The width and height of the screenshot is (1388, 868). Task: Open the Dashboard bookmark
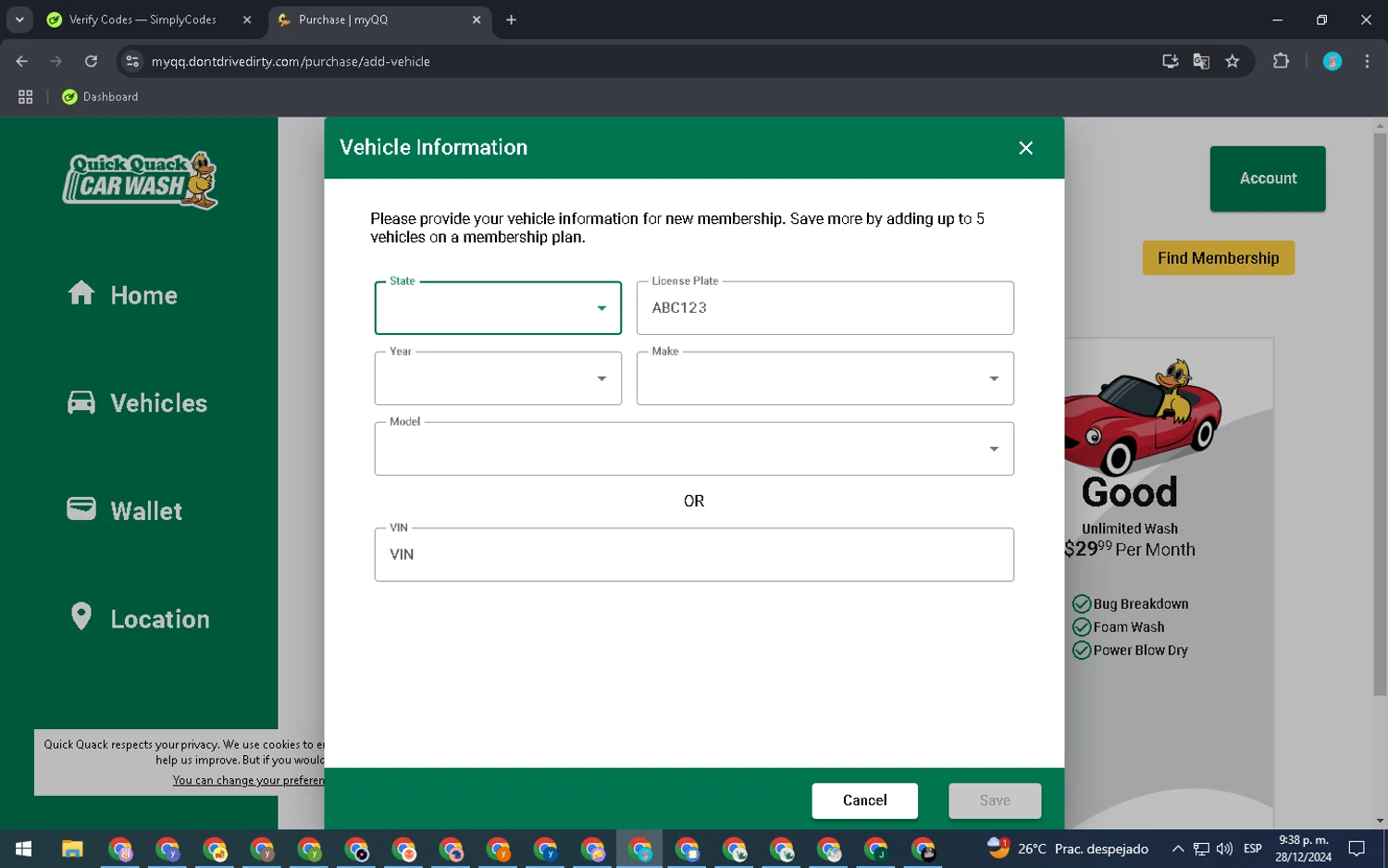101,97
